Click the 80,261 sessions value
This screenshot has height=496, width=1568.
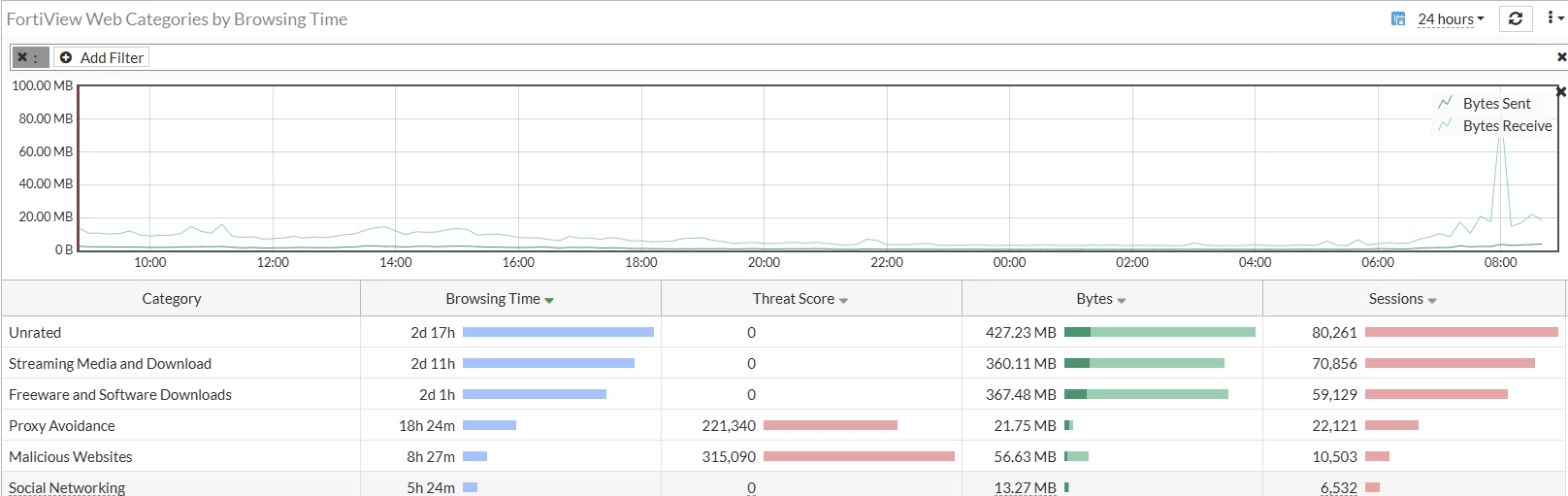1334,332
